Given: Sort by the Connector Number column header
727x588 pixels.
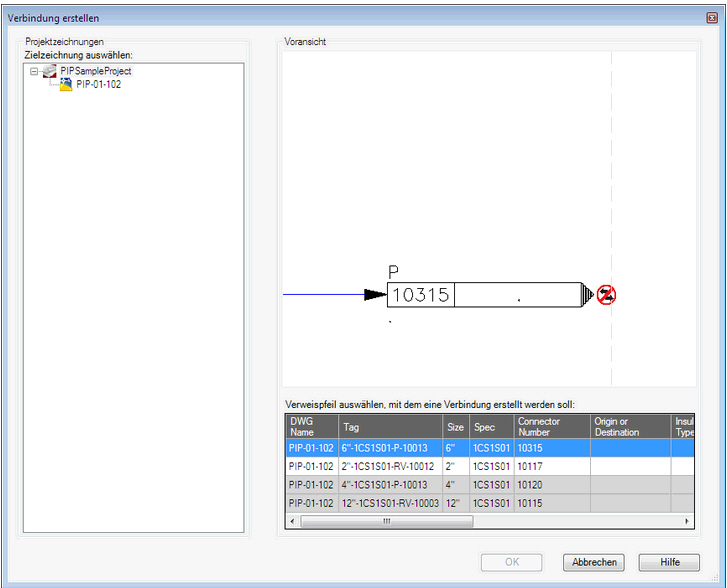Looking at the screenshot, I should [552, 427].
